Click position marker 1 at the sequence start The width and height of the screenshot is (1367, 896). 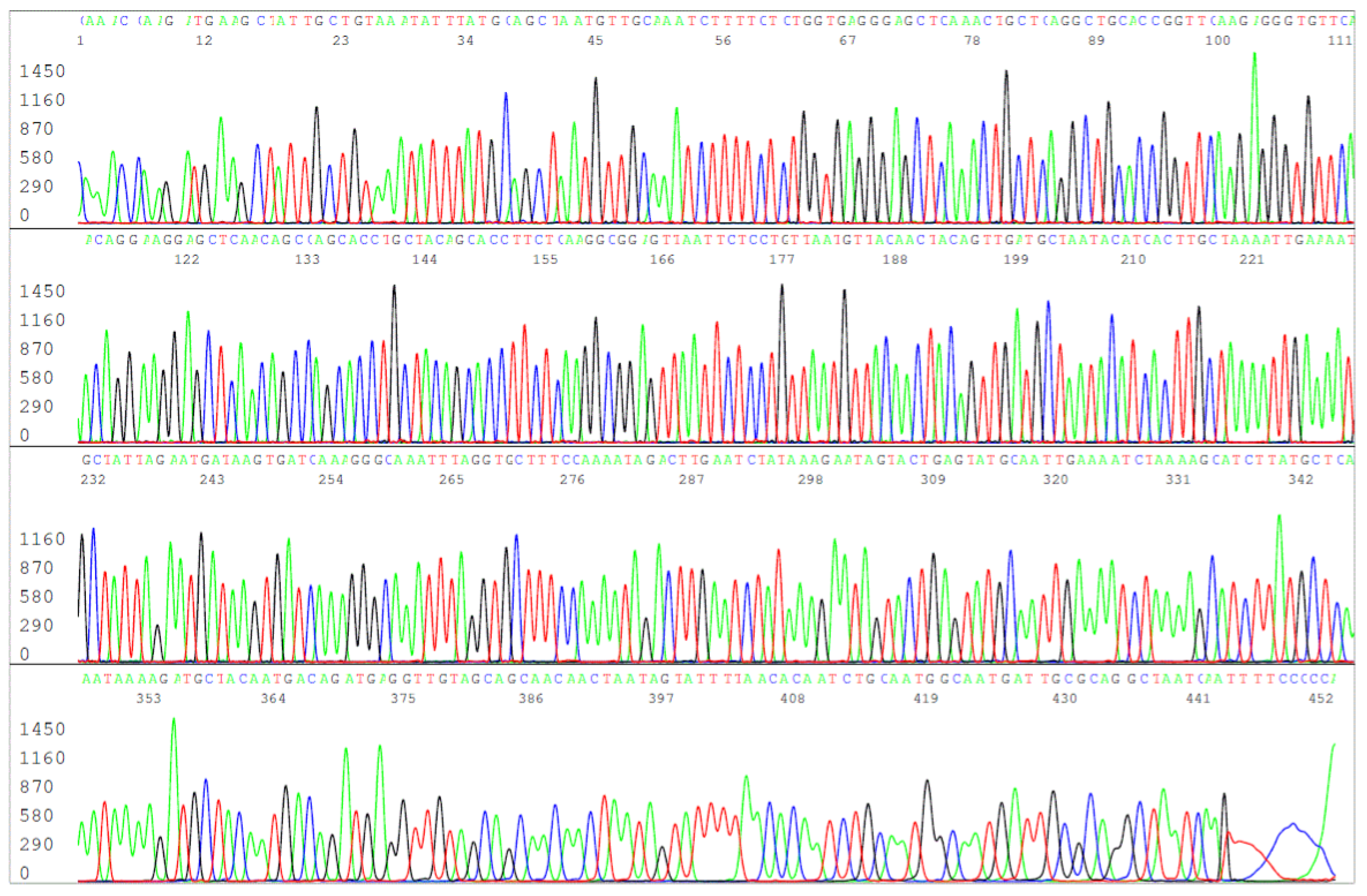81,40
